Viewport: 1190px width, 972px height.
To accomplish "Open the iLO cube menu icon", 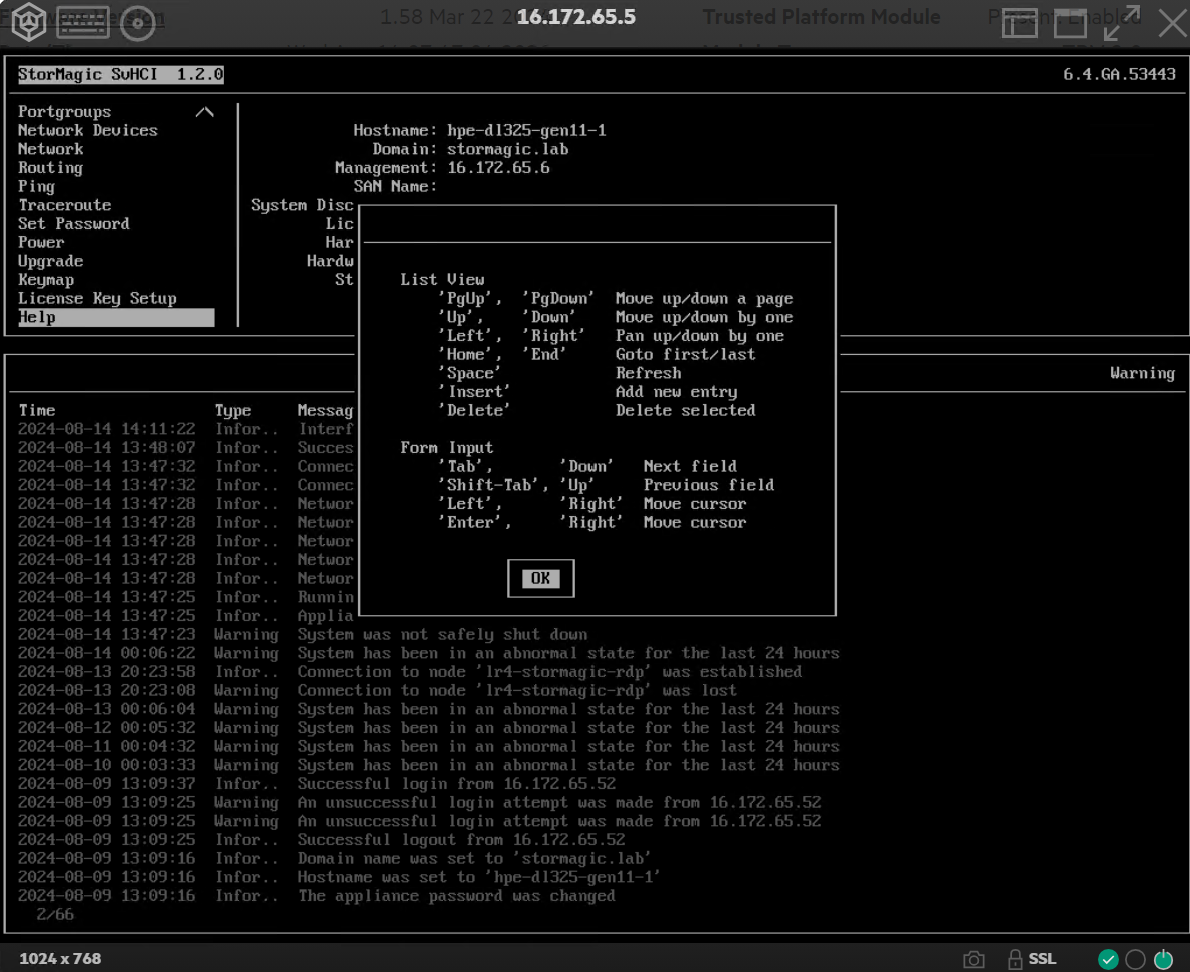I will 28,22.
